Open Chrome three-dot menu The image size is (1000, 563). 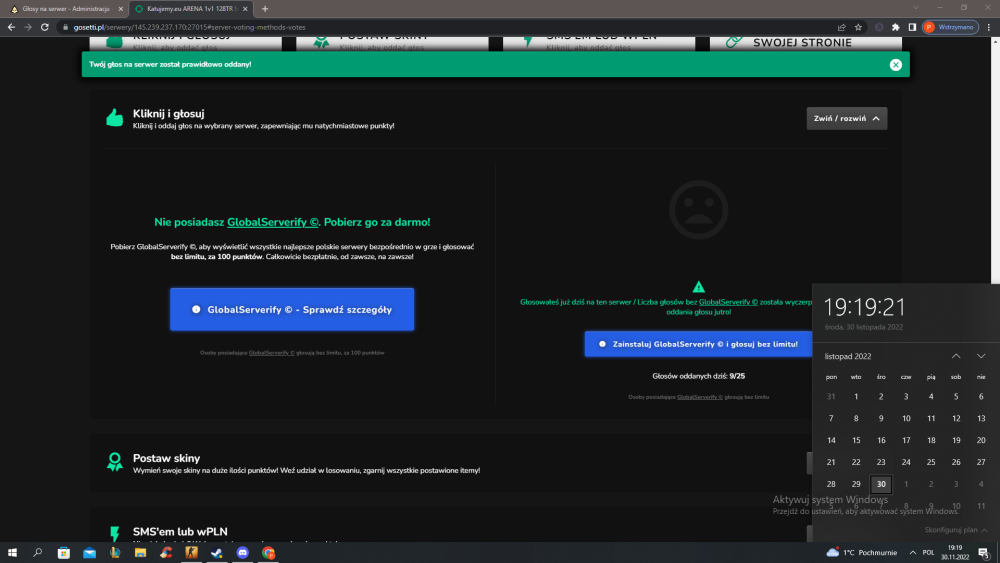tap(989, 27)
